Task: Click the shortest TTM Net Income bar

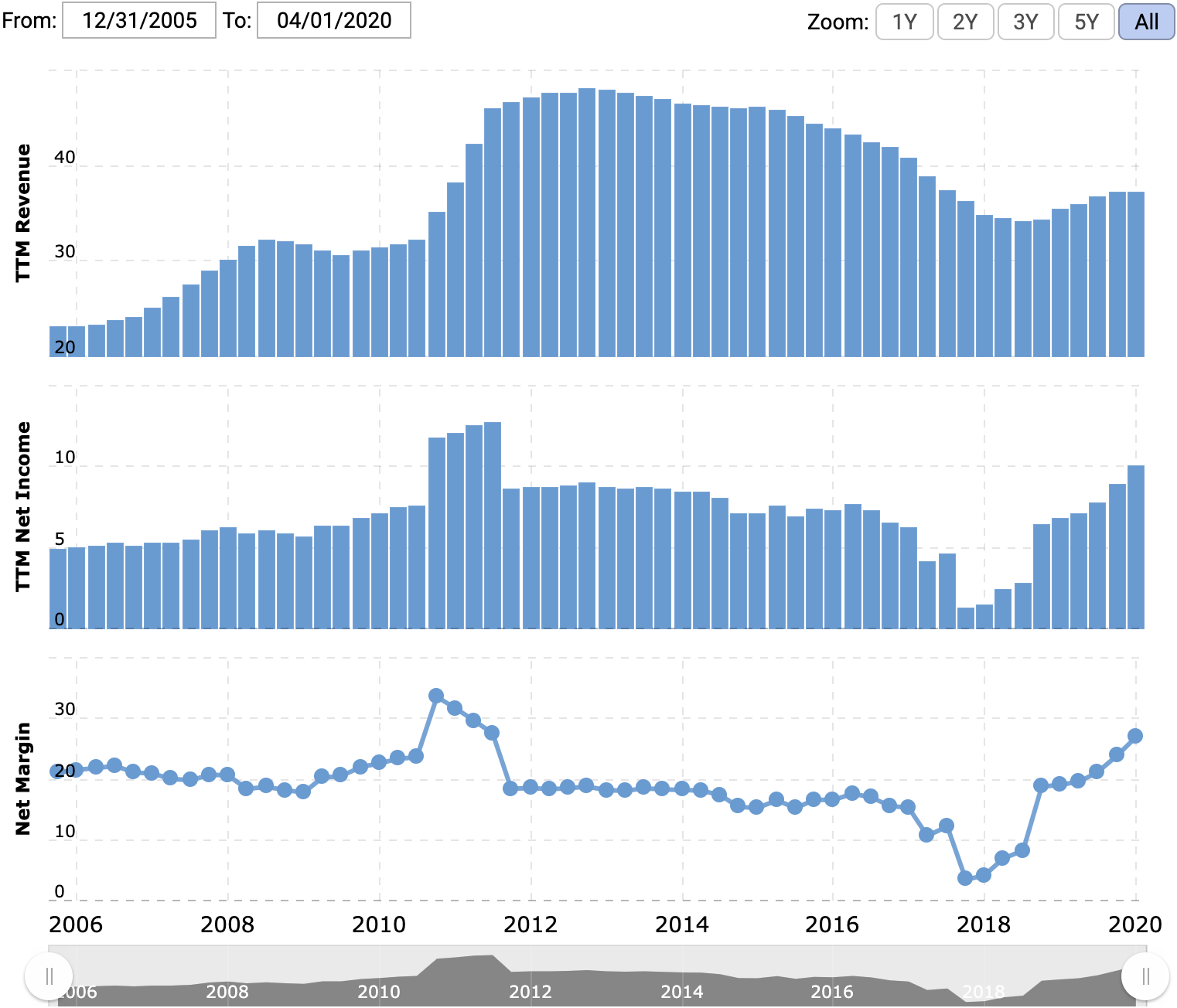Action: coord(966,618)
